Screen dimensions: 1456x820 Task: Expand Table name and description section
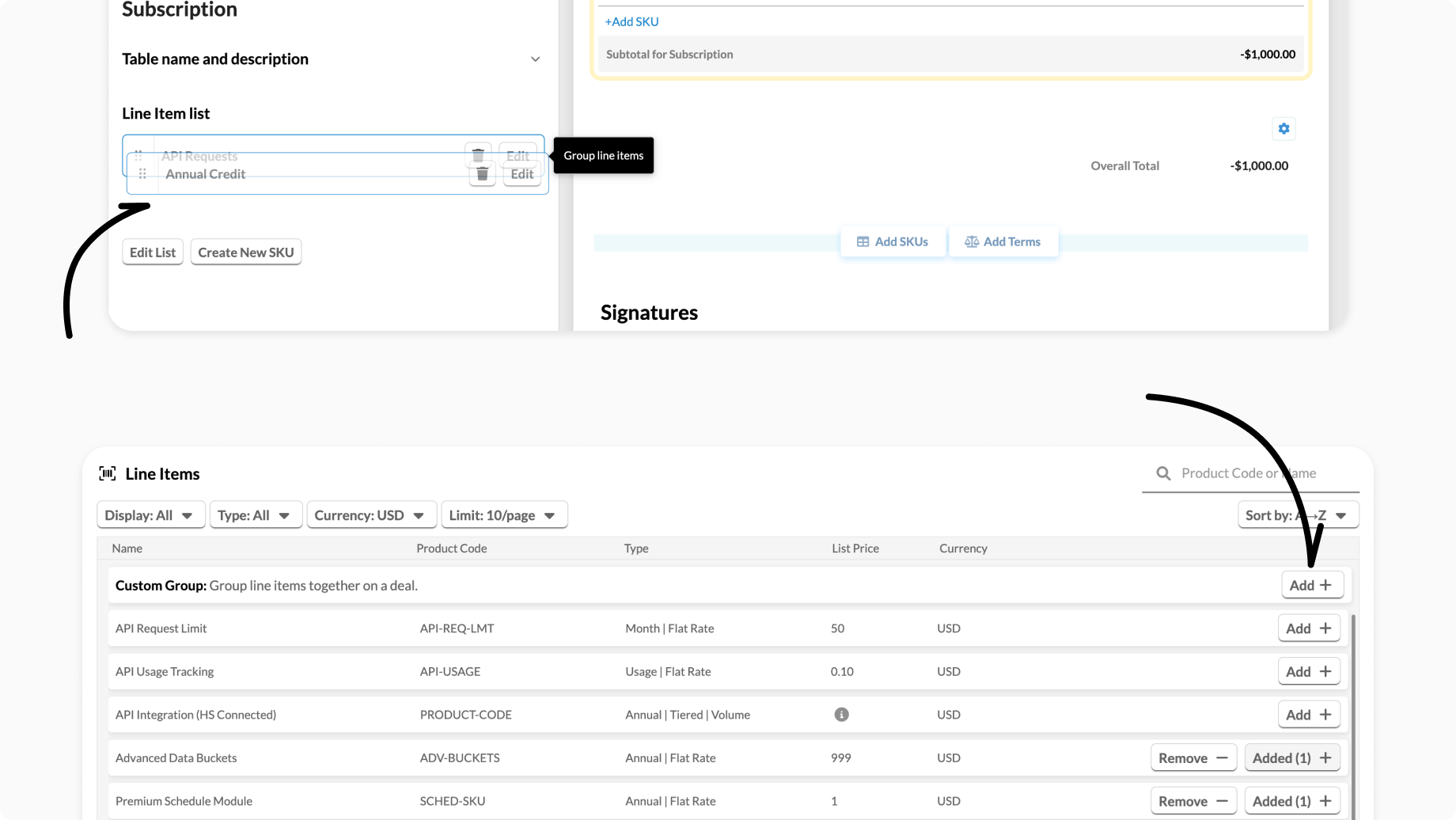click(x=535, y=59)
